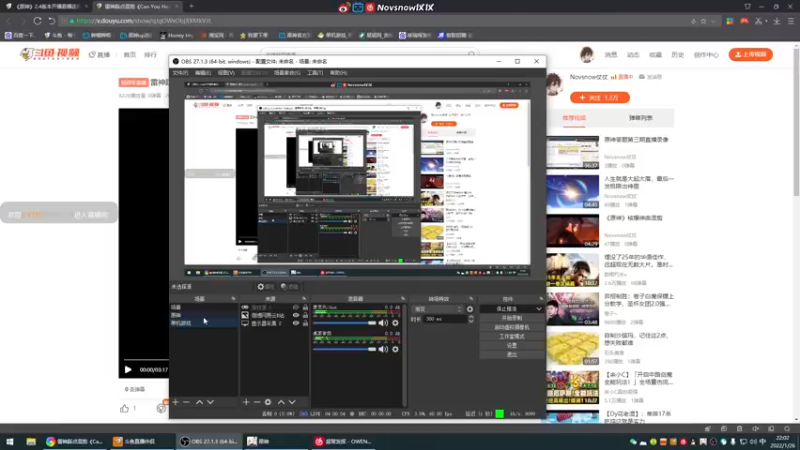This screenshot has height=450, width=800.
Task: Open the transition properties gear icon
Action: 469,309
